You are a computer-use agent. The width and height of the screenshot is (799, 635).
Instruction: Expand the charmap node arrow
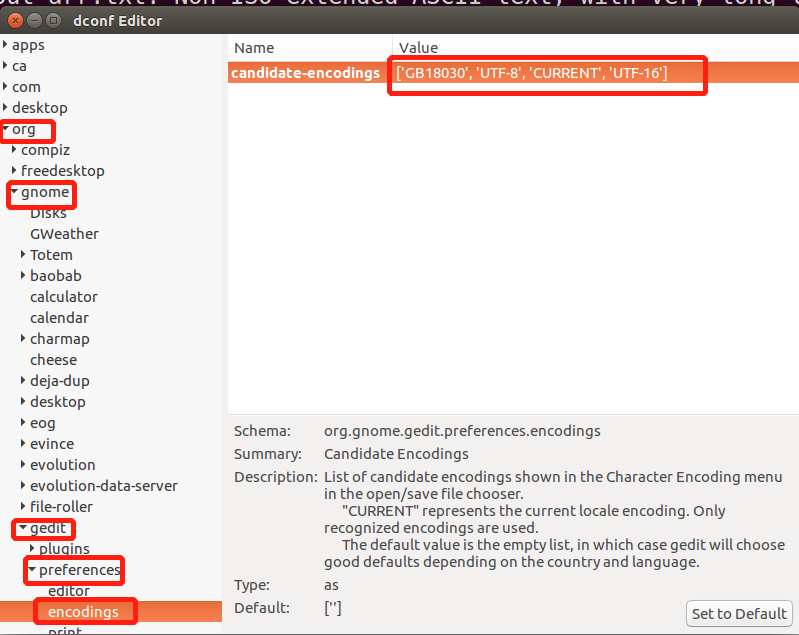tap(23, 338)
